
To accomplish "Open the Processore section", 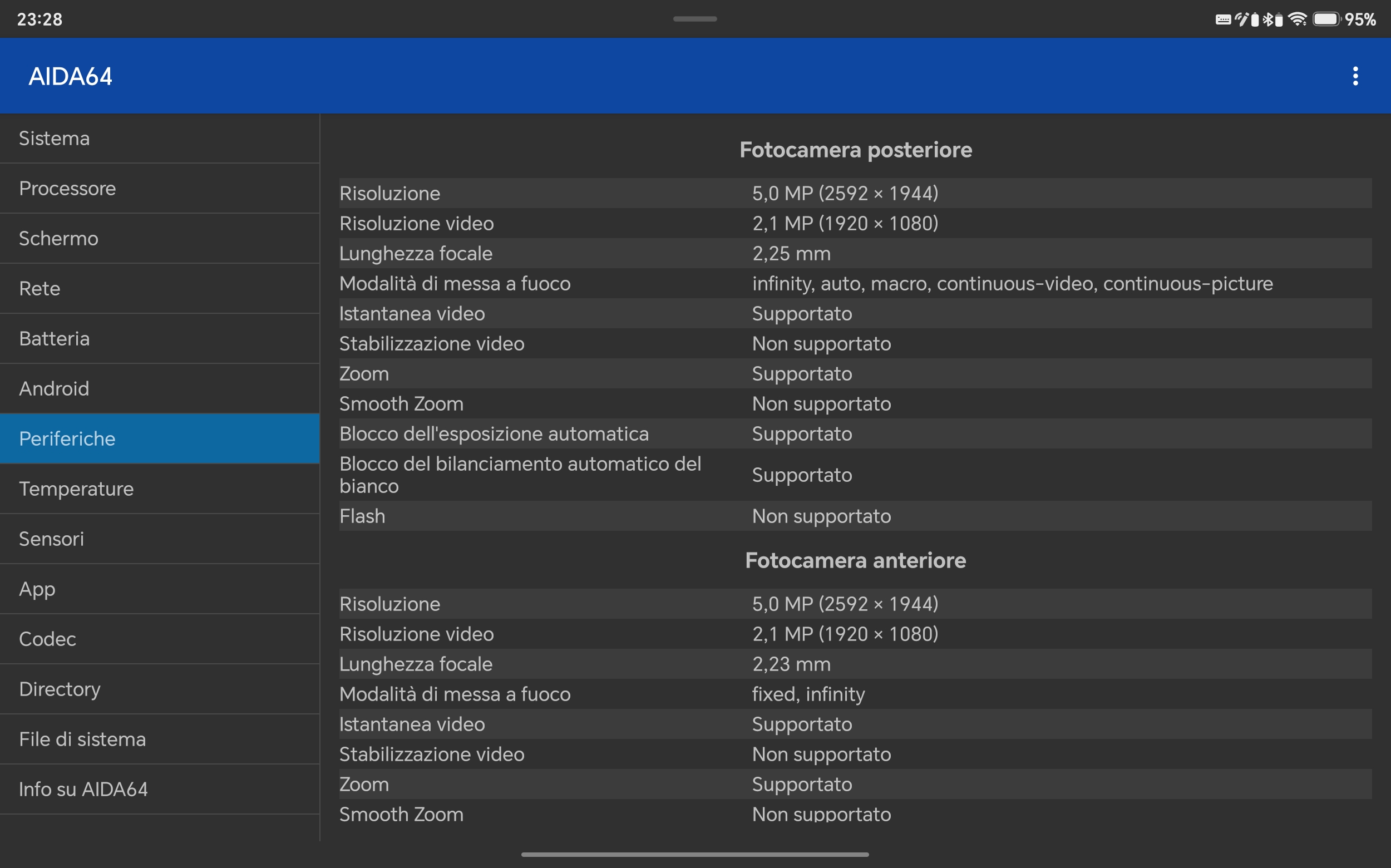I will pyautogui.click(x=160, y=188).
